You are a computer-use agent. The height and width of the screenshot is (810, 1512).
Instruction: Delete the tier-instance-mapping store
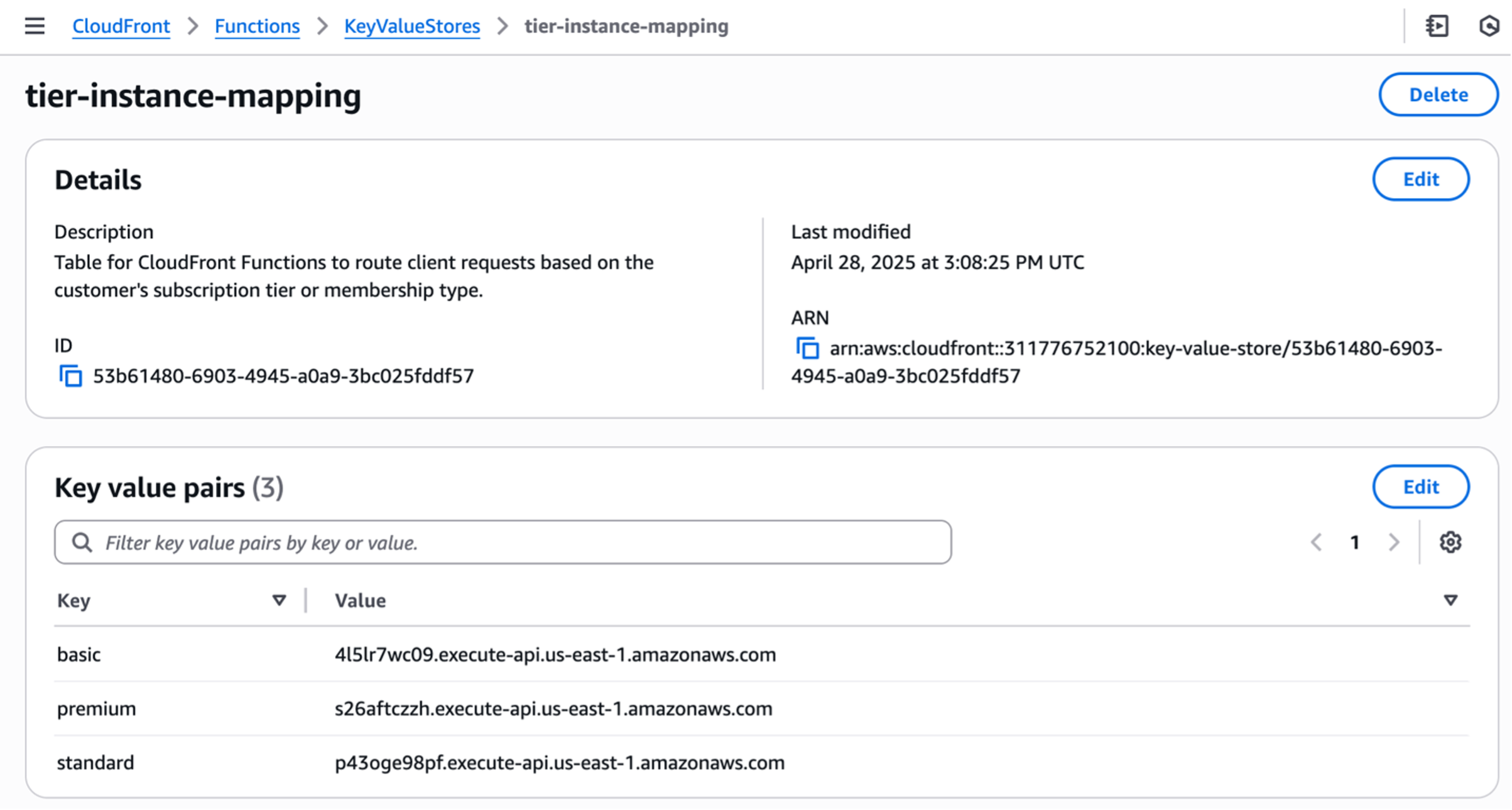(1438, 94)
